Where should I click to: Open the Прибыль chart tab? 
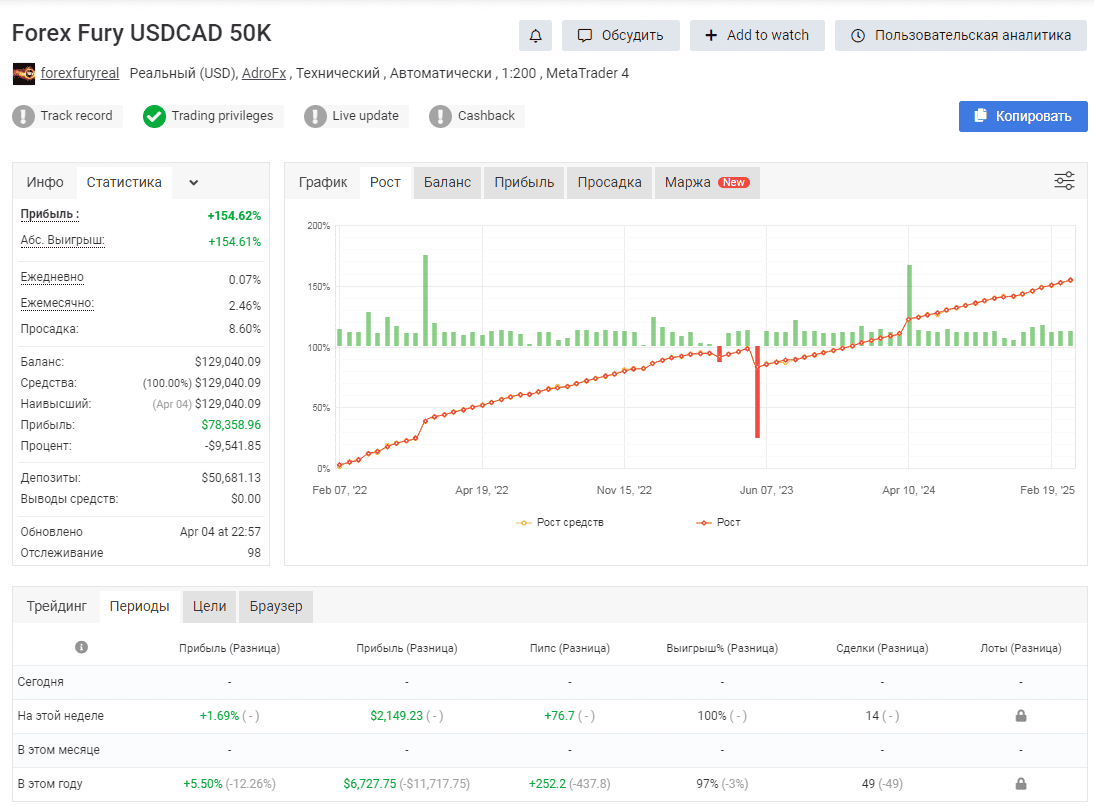click(x=524, y=183)
